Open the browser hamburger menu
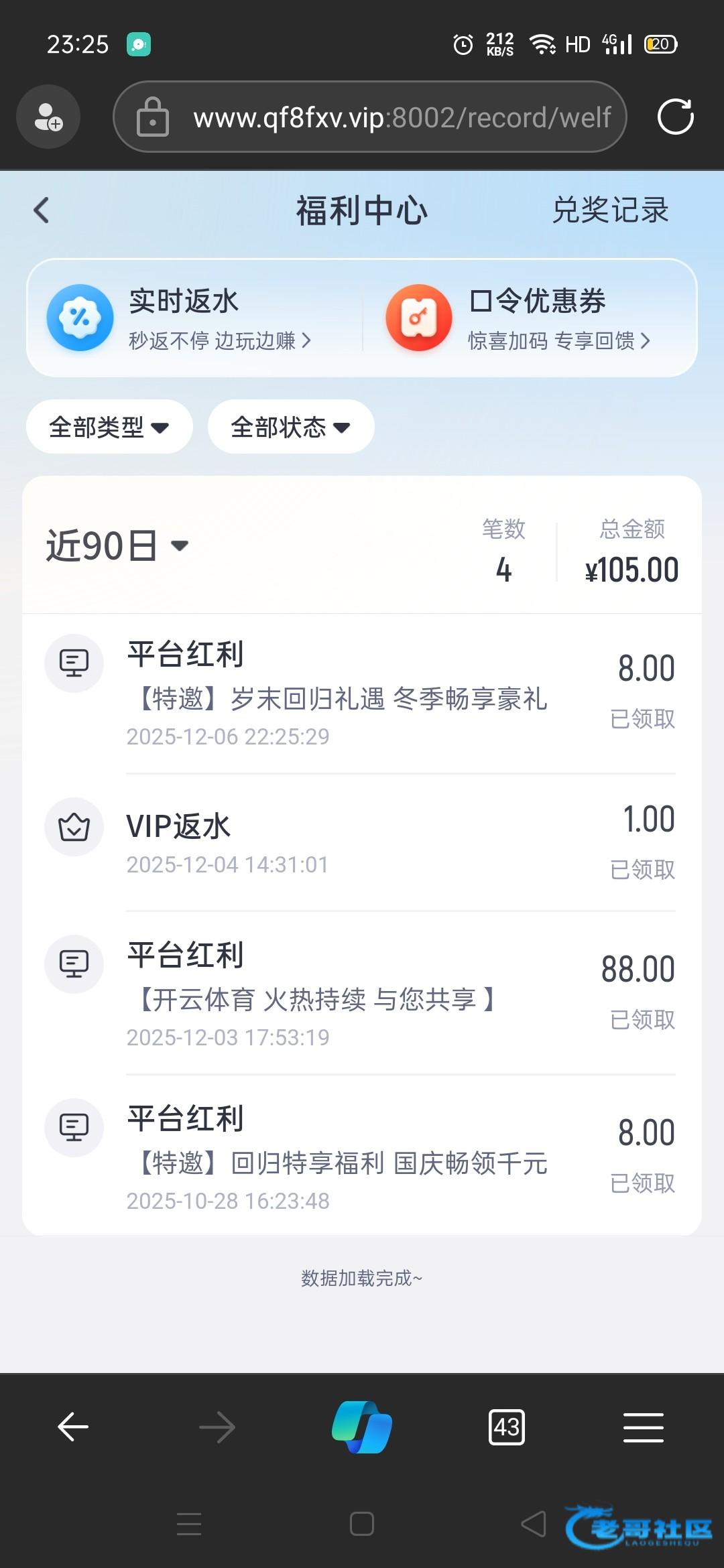The image size is (724, 1568). coord(643,1427)
